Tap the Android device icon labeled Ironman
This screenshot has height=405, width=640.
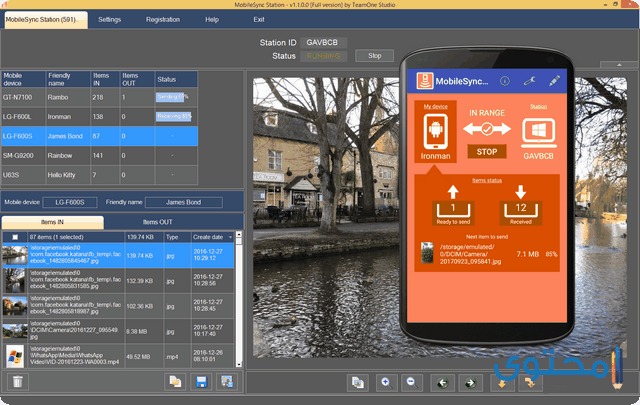(x=435, y=132)
